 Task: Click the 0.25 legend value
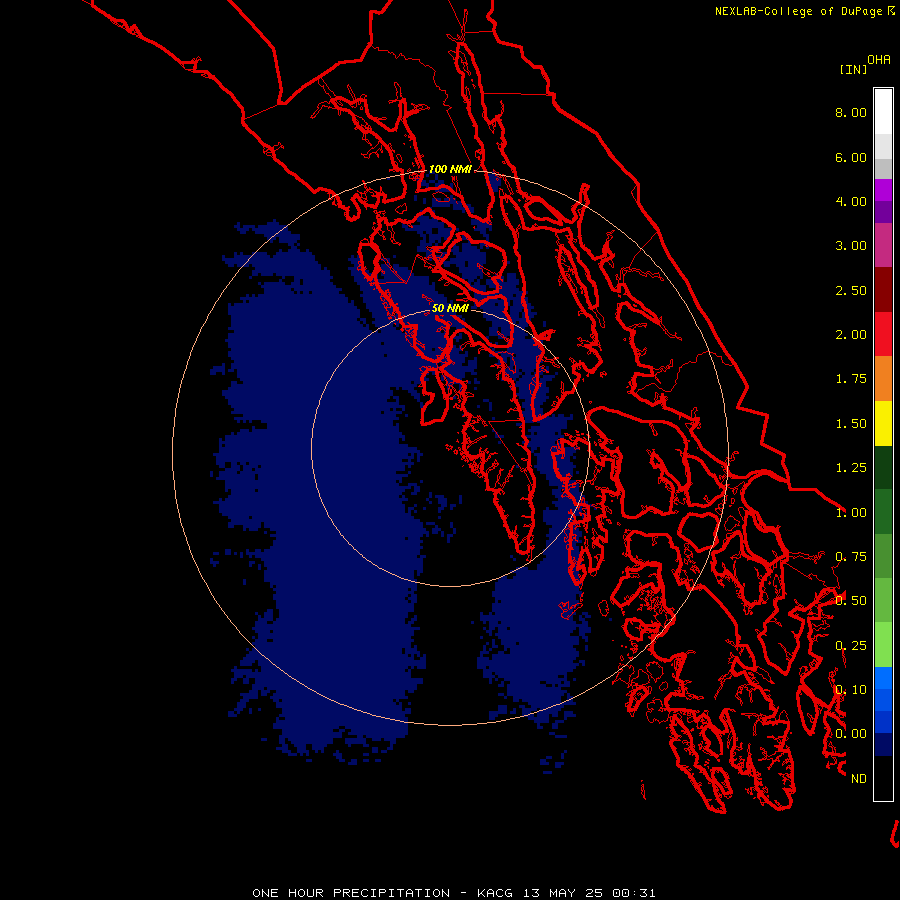pyautogui.click(x=851, y=646)
